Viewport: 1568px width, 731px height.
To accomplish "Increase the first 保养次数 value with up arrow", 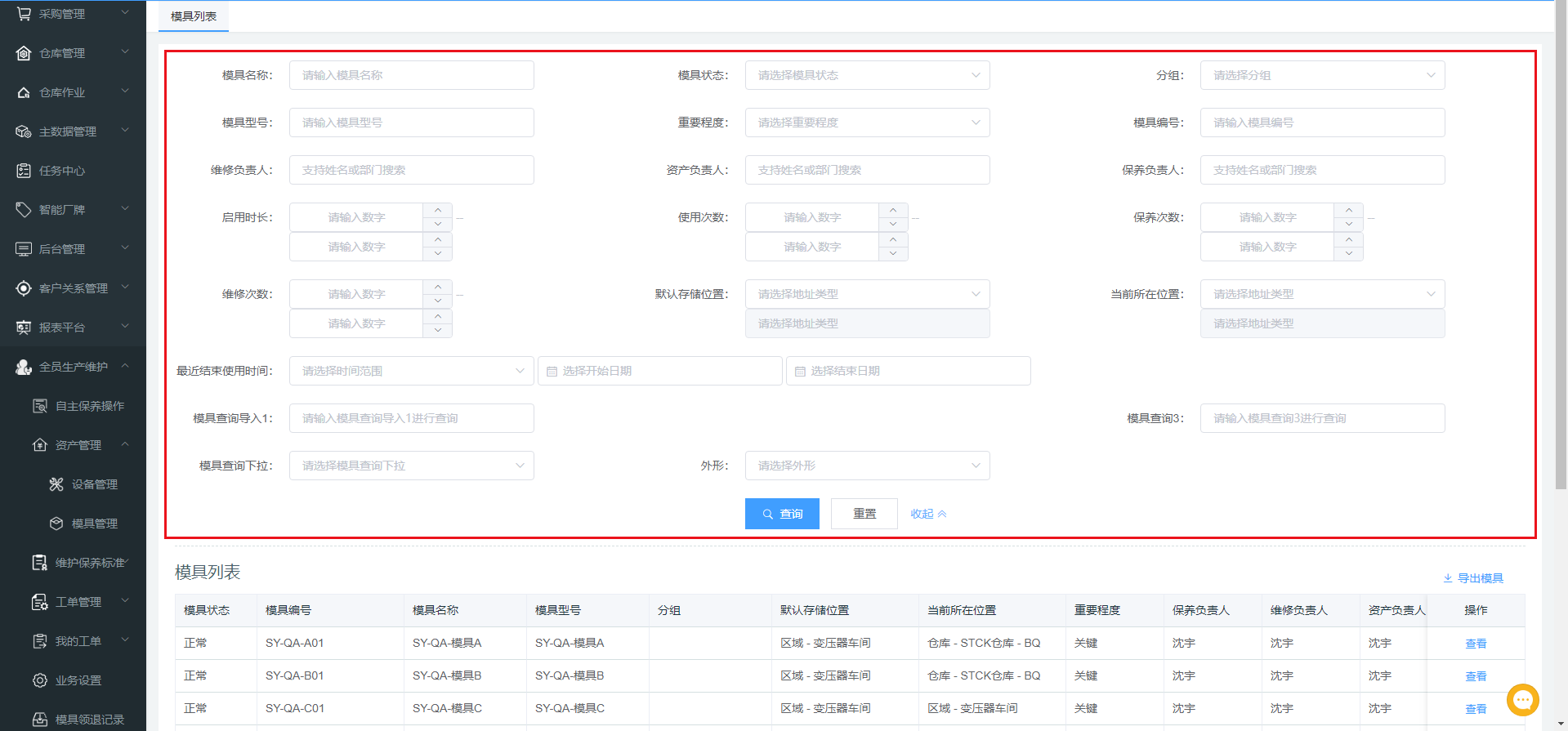I will pyautogui.click(x=1349, y=211).
